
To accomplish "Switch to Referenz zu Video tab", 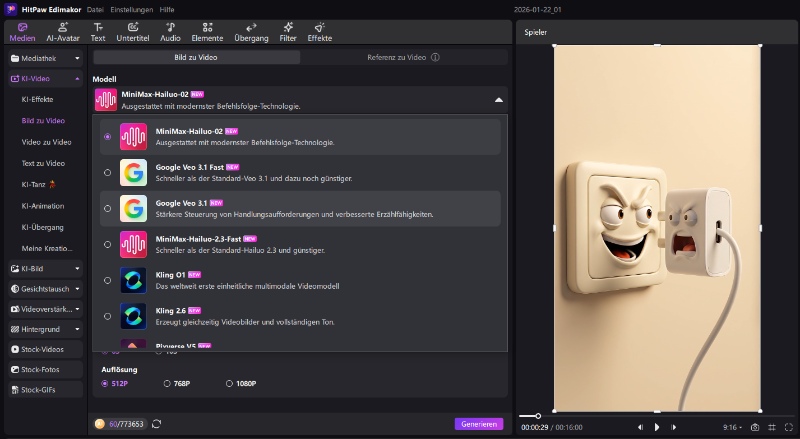I will point(403,57).
